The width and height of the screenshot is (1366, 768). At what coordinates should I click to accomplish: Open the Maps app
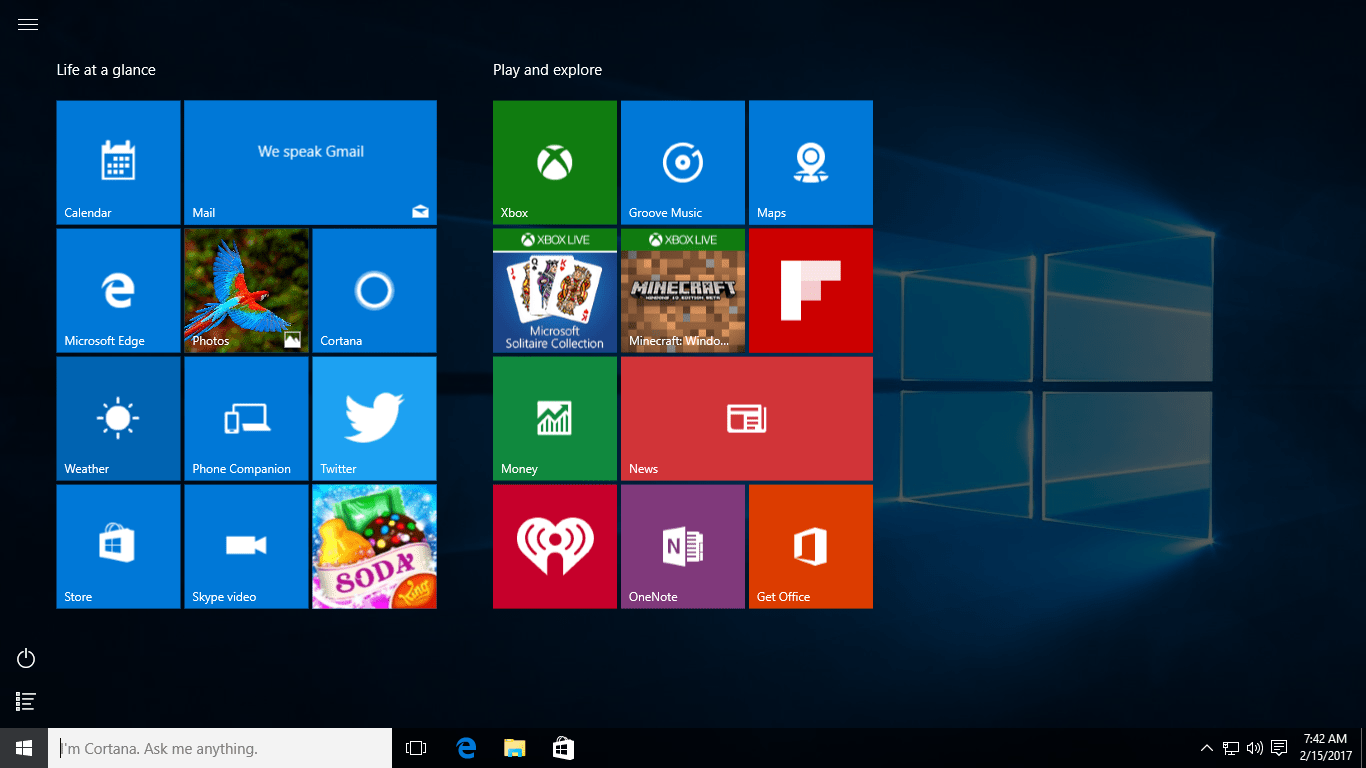point(810,162)
